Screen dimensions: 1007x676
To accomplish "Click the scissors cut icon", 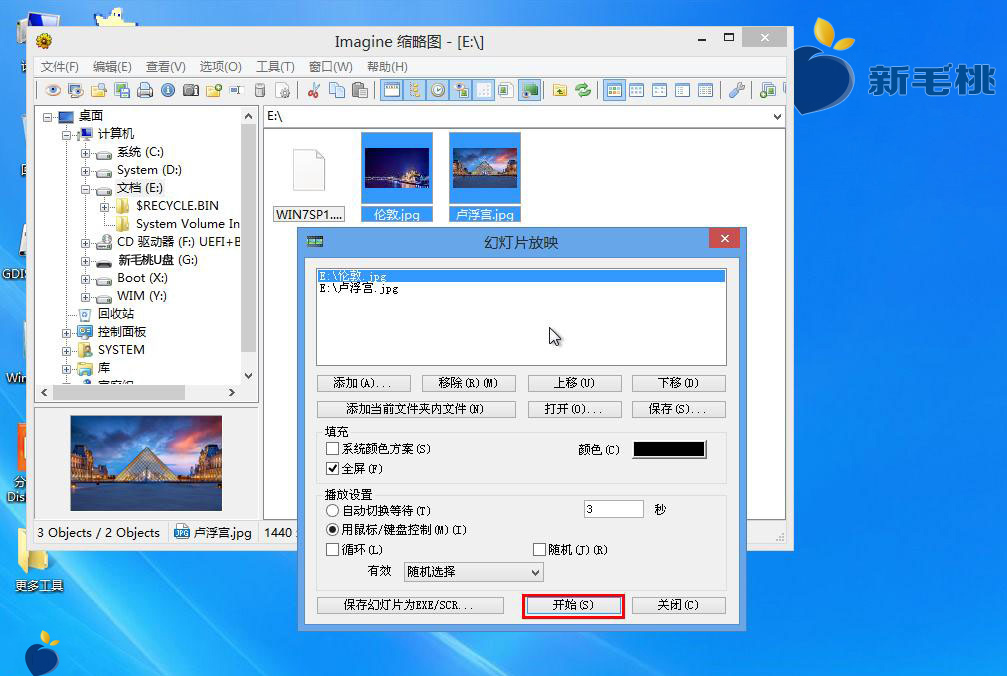I will click(313, 91).
